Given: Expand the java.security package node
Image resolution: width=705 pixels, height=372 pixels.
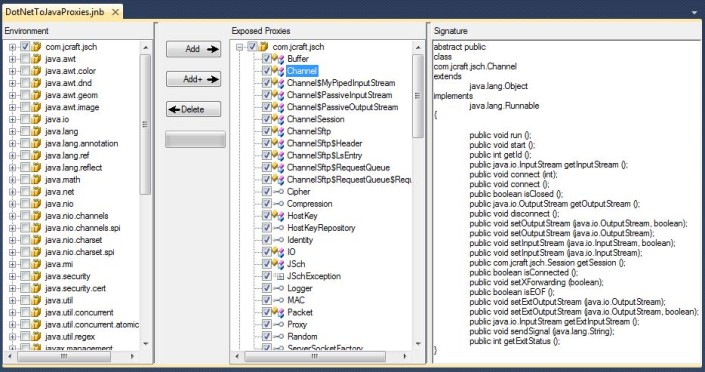Looking at the screenshot, I should click(13, 276).
